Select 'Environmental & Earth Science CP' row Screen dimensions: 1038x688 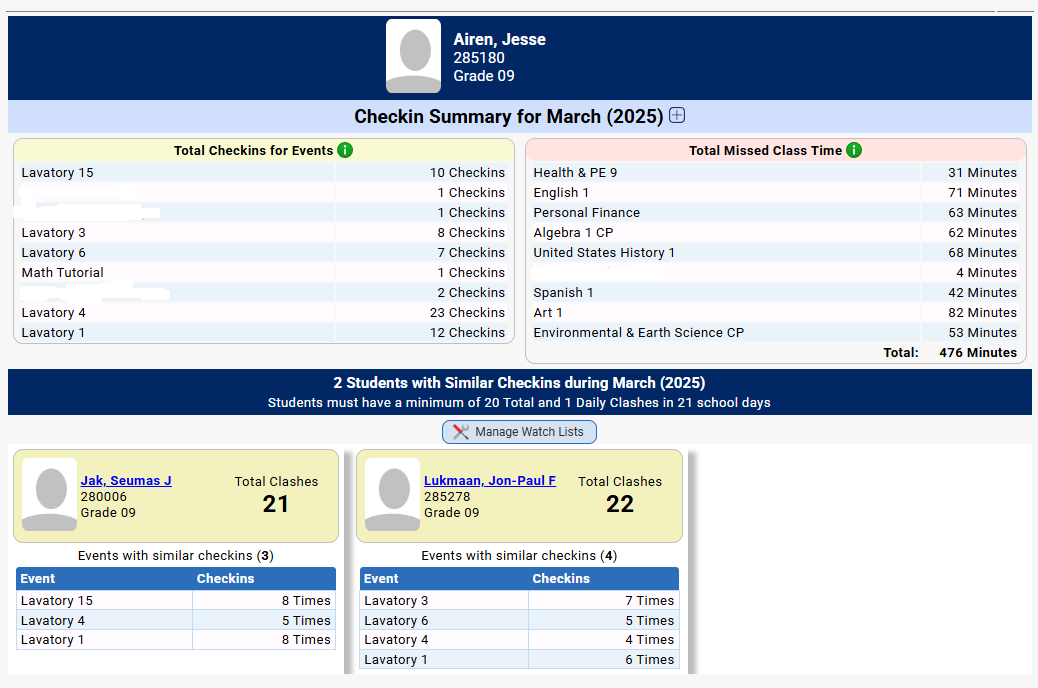point(775,332)
